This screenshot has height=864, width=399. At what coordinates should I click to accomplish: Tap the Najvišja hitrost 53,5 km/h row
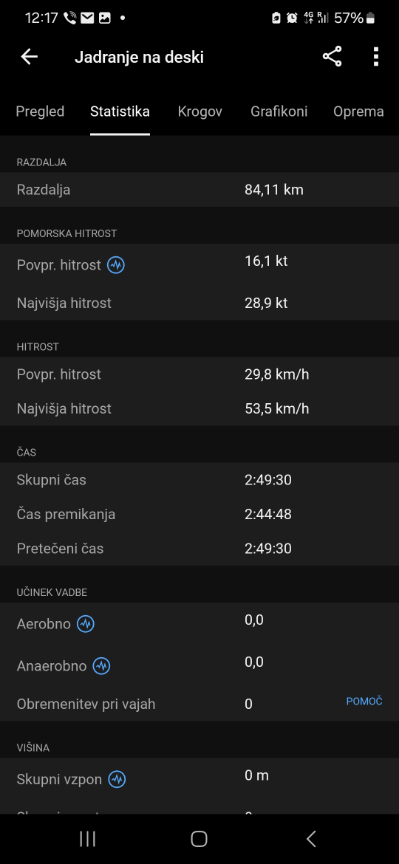tap(200, 408)
